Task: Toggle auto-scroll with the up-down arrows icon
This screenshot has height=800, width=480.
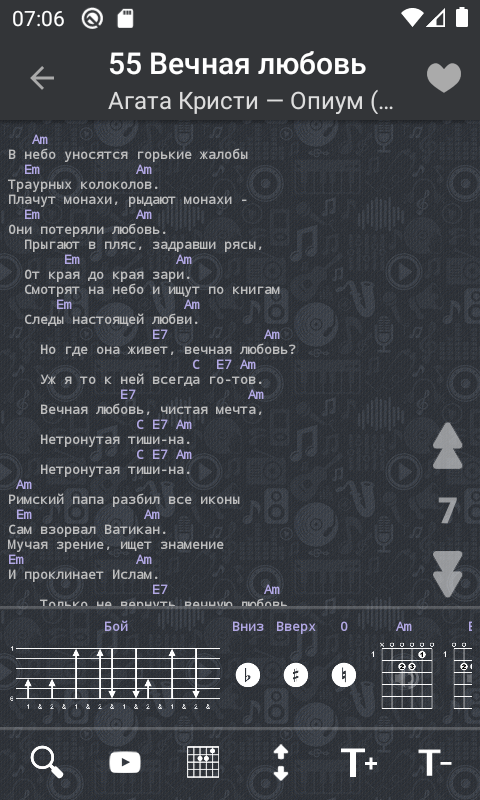Action: (281, 762)
